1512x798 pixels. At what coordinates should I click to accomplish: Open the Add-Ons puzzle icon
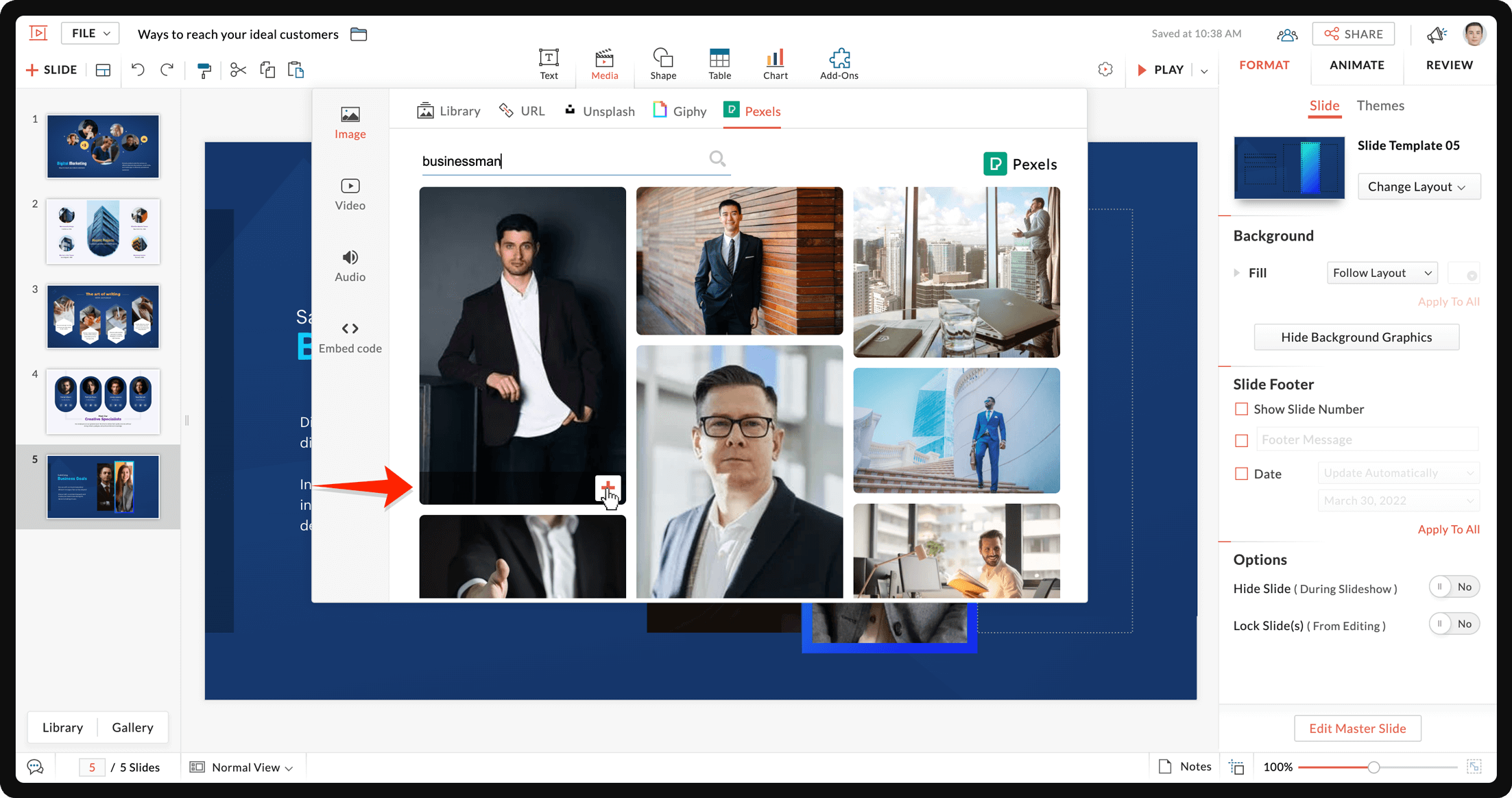click(x=839, y=64)
